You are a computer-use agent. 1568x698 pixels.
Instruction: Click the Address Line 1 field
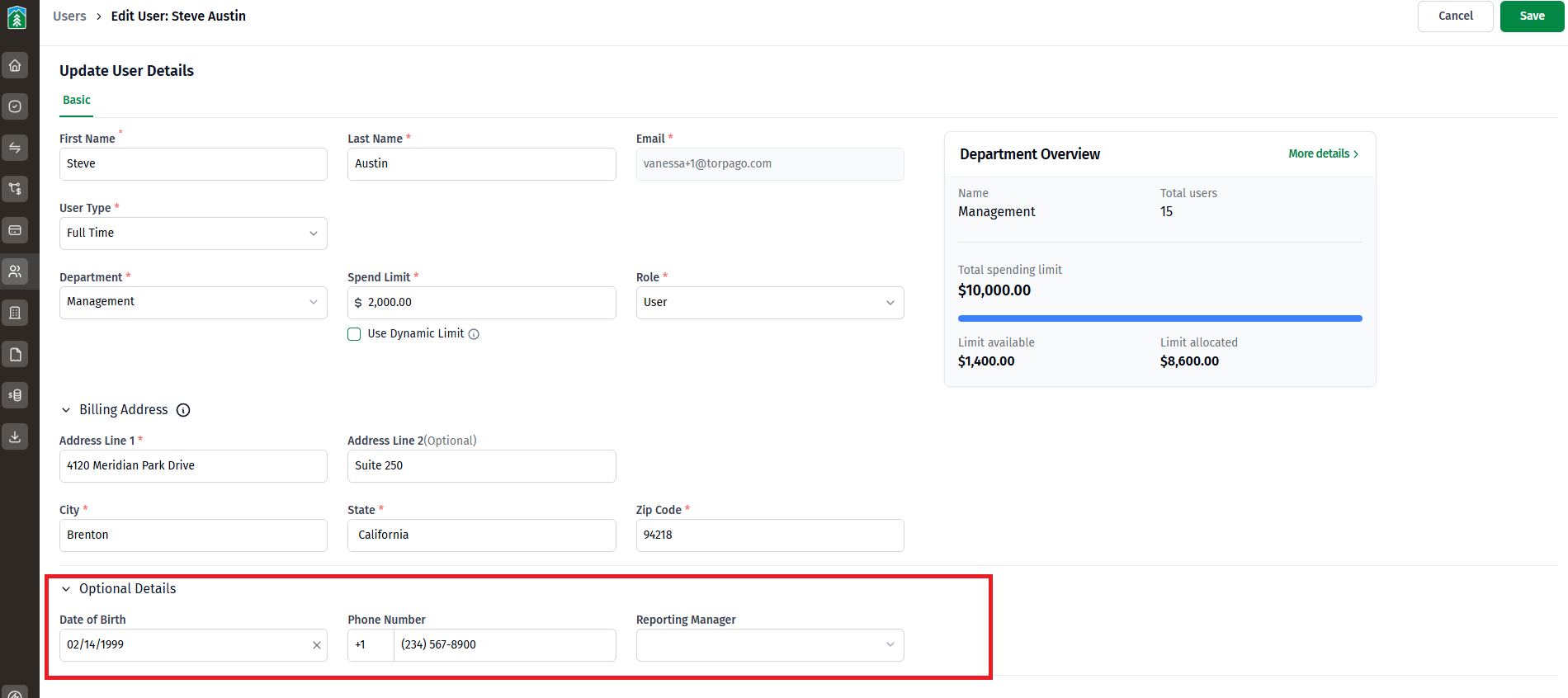point(193,466)
